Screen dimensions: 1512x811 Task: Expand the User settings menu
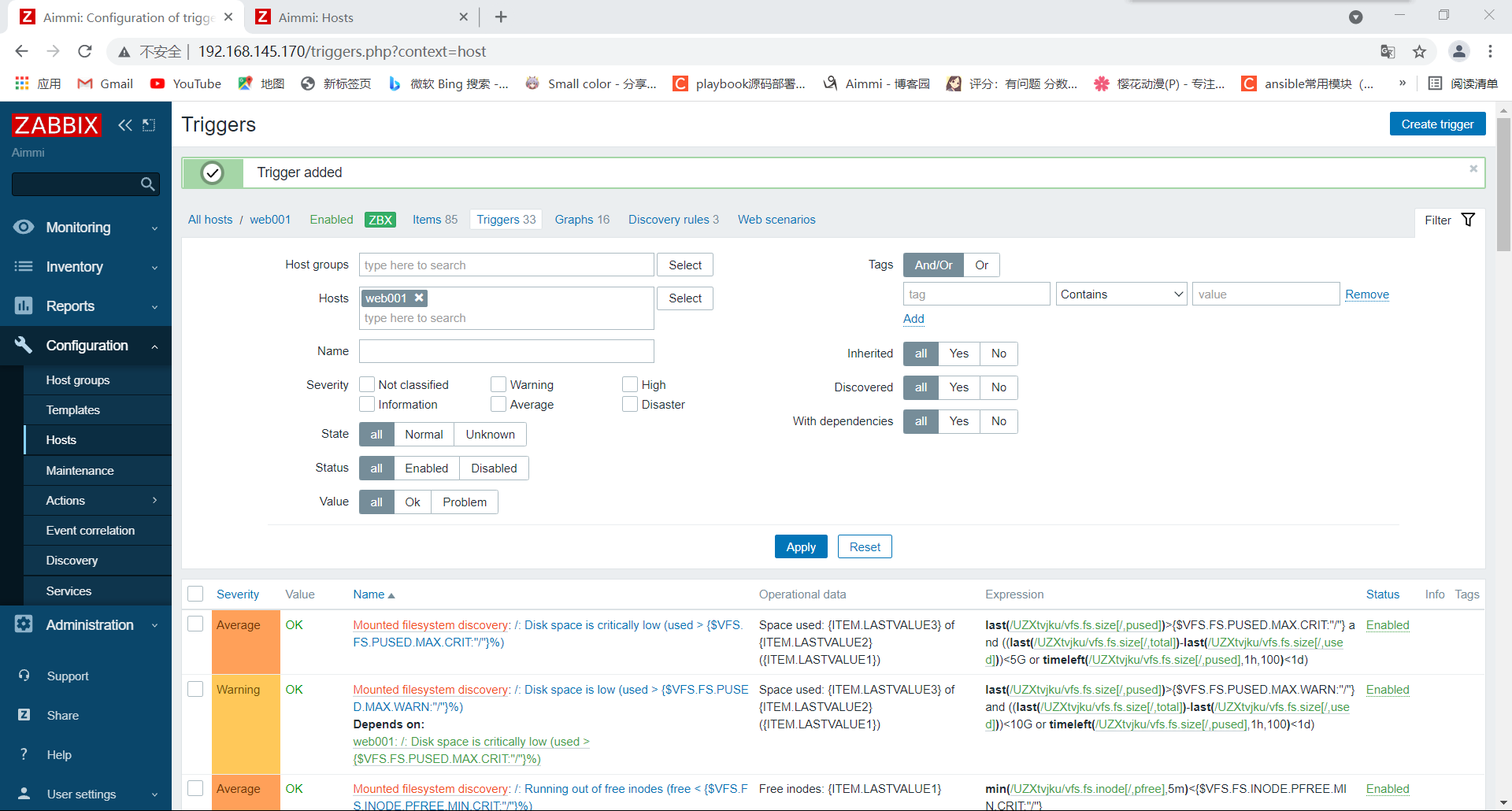point(86,794)
